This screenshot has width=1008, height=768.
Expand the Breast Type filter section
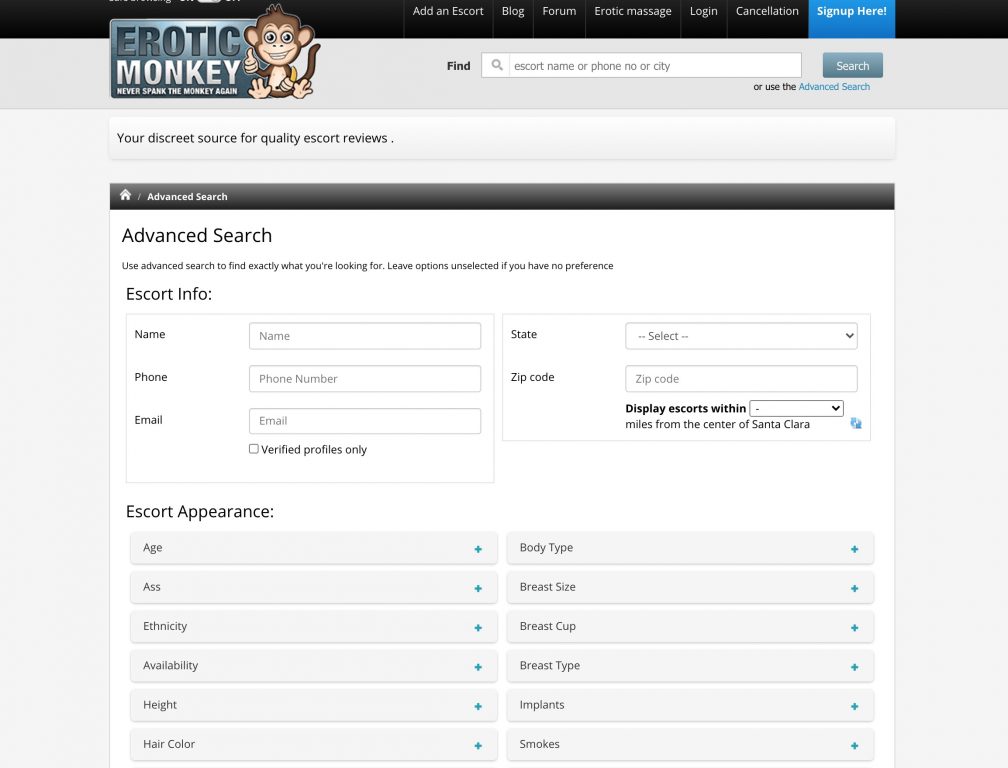[x=690, y=666]
